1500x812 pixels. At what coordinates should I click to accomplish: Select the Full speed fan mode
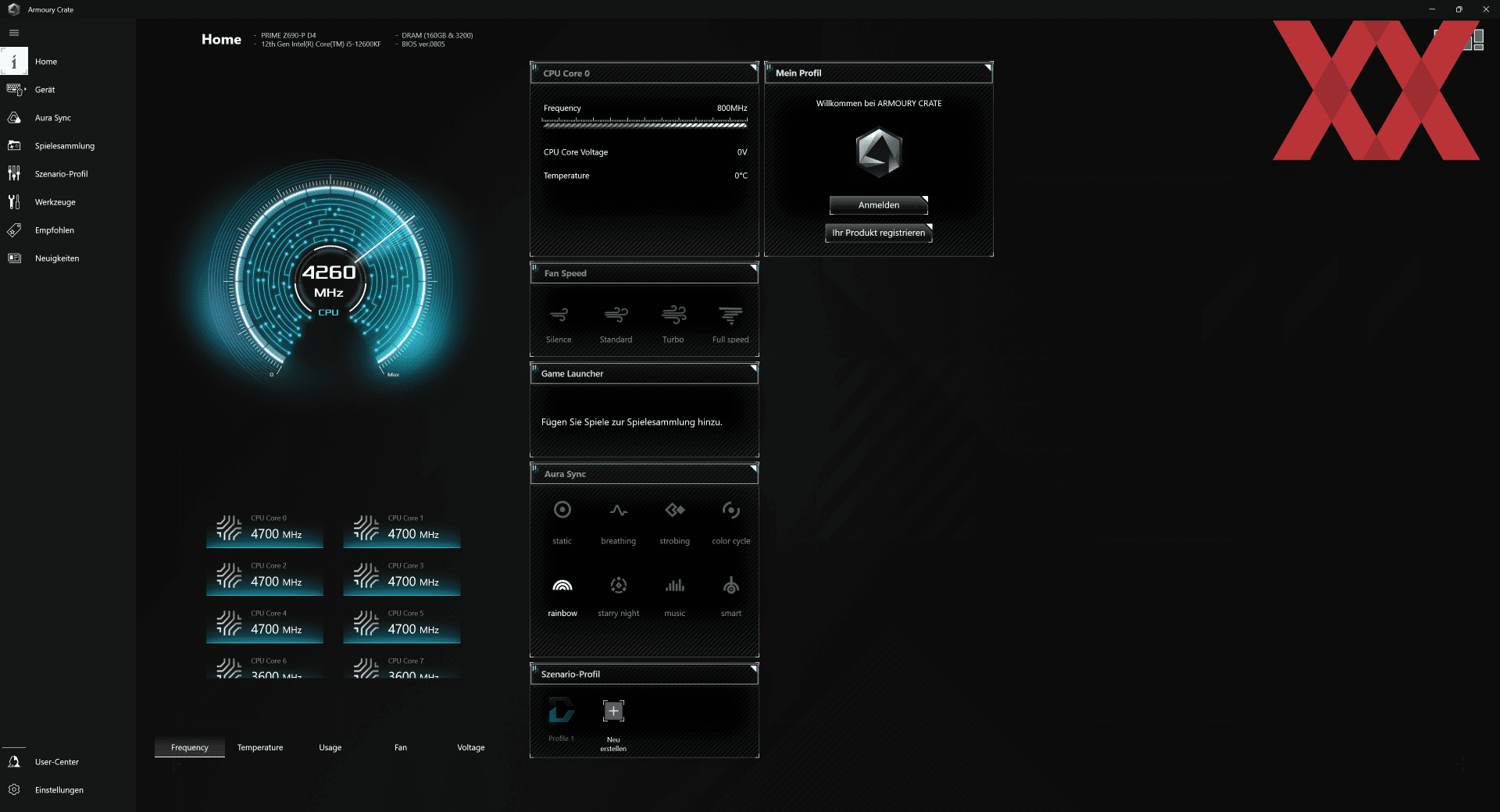point(730,323)
